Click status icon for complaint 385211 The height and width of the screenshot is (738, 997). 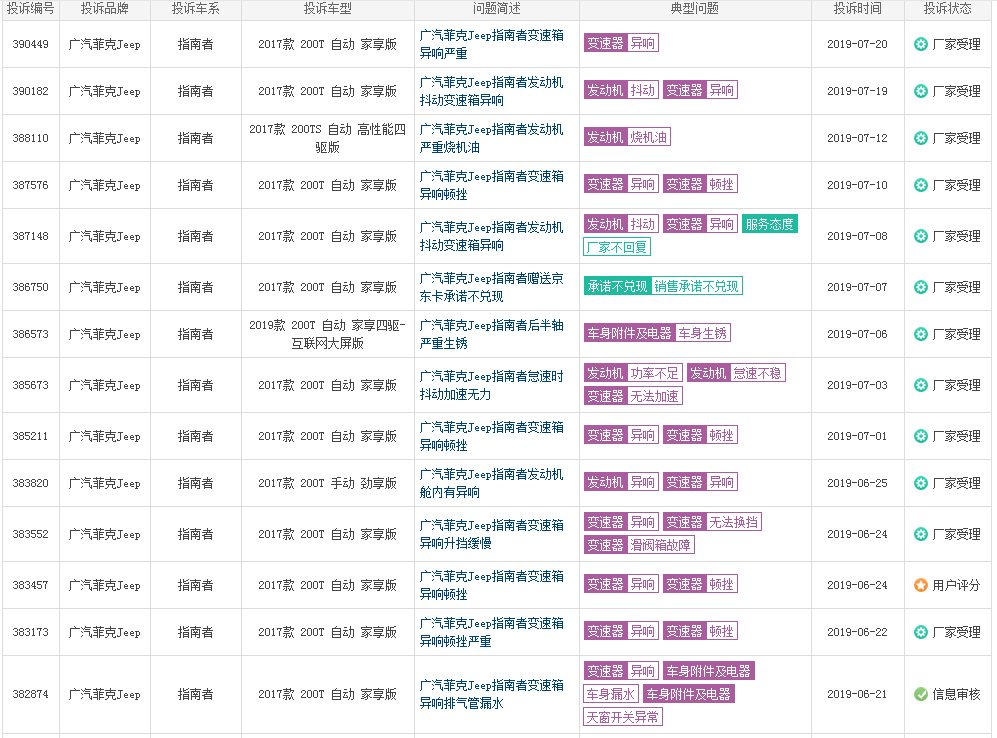point(920,437)
